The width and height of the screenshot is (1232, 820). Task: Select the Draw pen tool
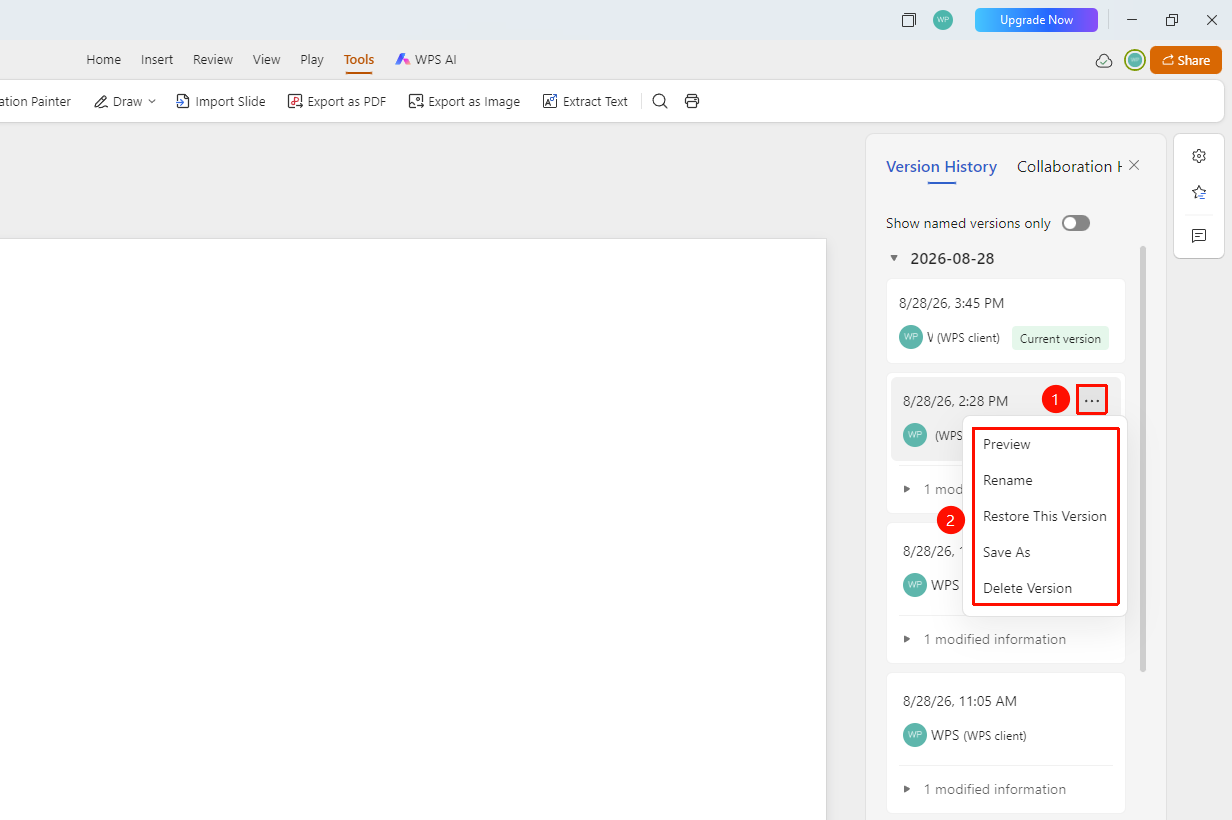coord(118,101)
